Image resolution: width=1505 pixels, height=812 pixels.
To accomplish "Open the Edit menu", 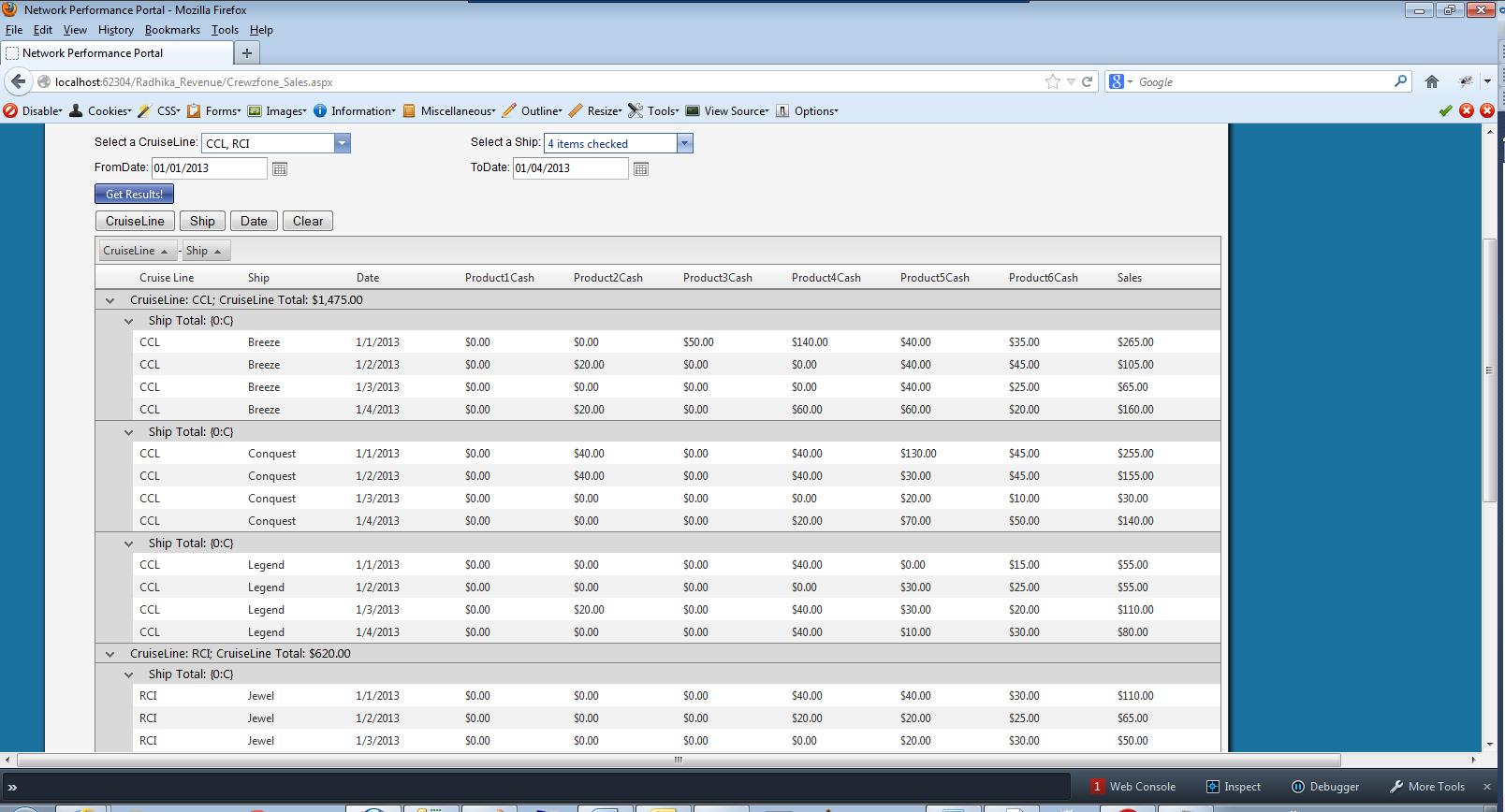I will click(43, 30).
